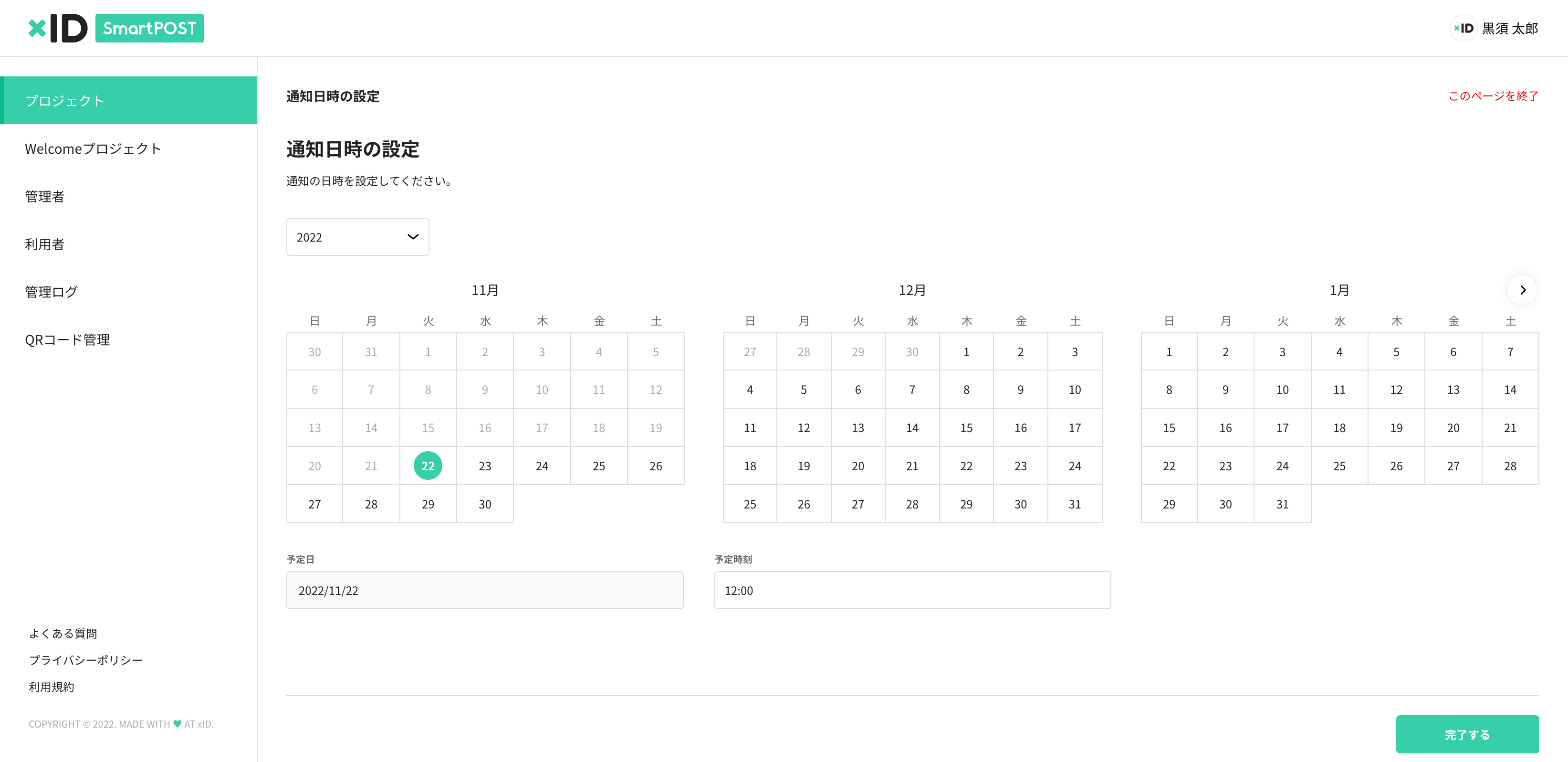Open QRコード管理 in the sidebar
1568x762 pixels.
pyautogui.click(x=67, y=339)
